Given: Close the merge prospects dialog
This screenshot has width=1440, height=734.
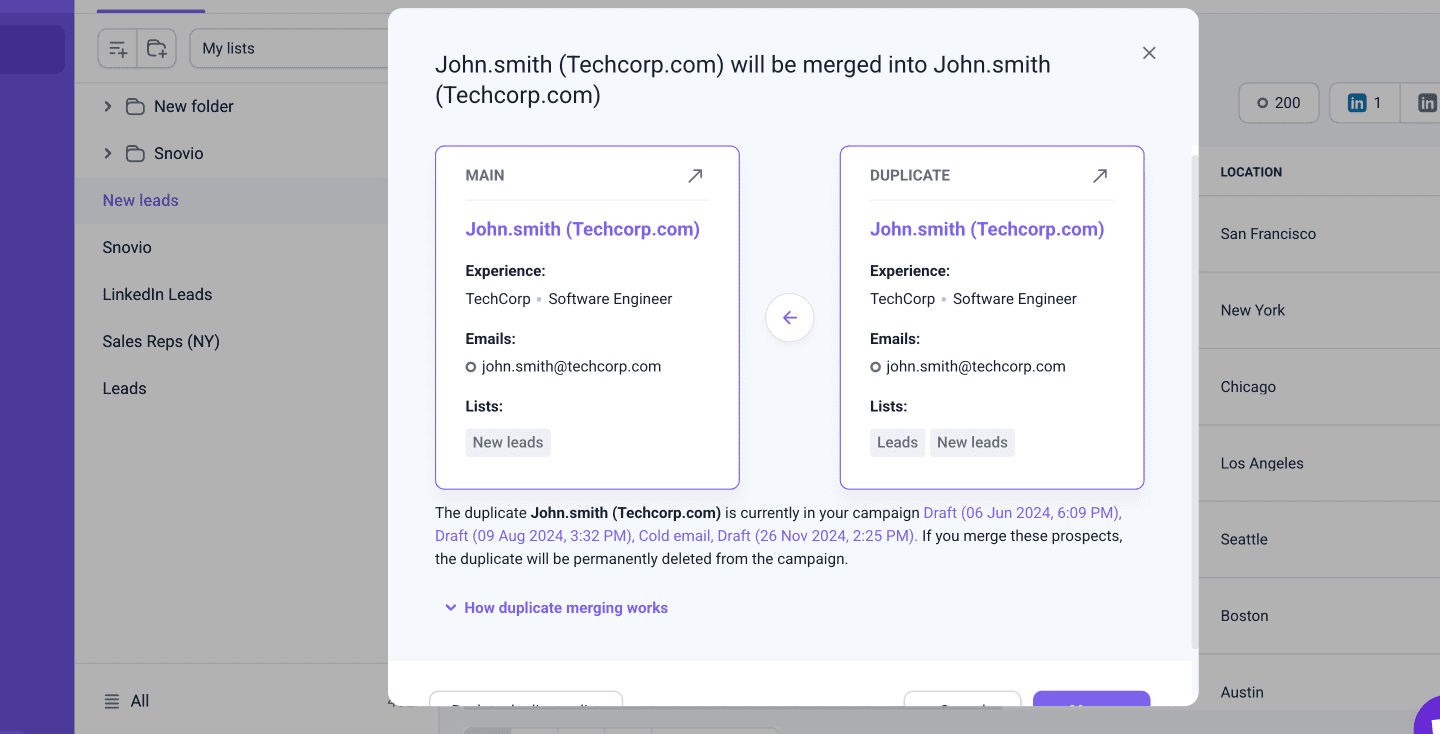Looking at the screenshot, I should click(1149, 53).
